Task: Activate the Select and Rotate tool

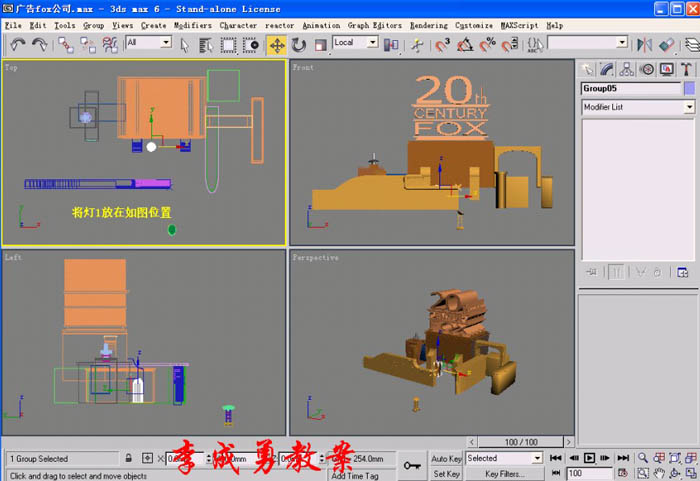Action: pos(299,45)
